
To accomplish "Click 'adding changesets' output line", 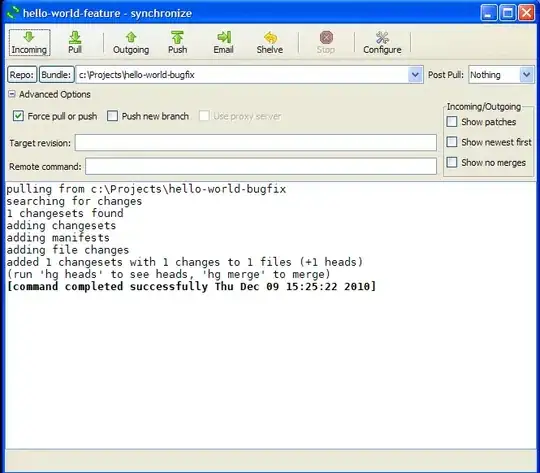I will [x=61, y=226].
